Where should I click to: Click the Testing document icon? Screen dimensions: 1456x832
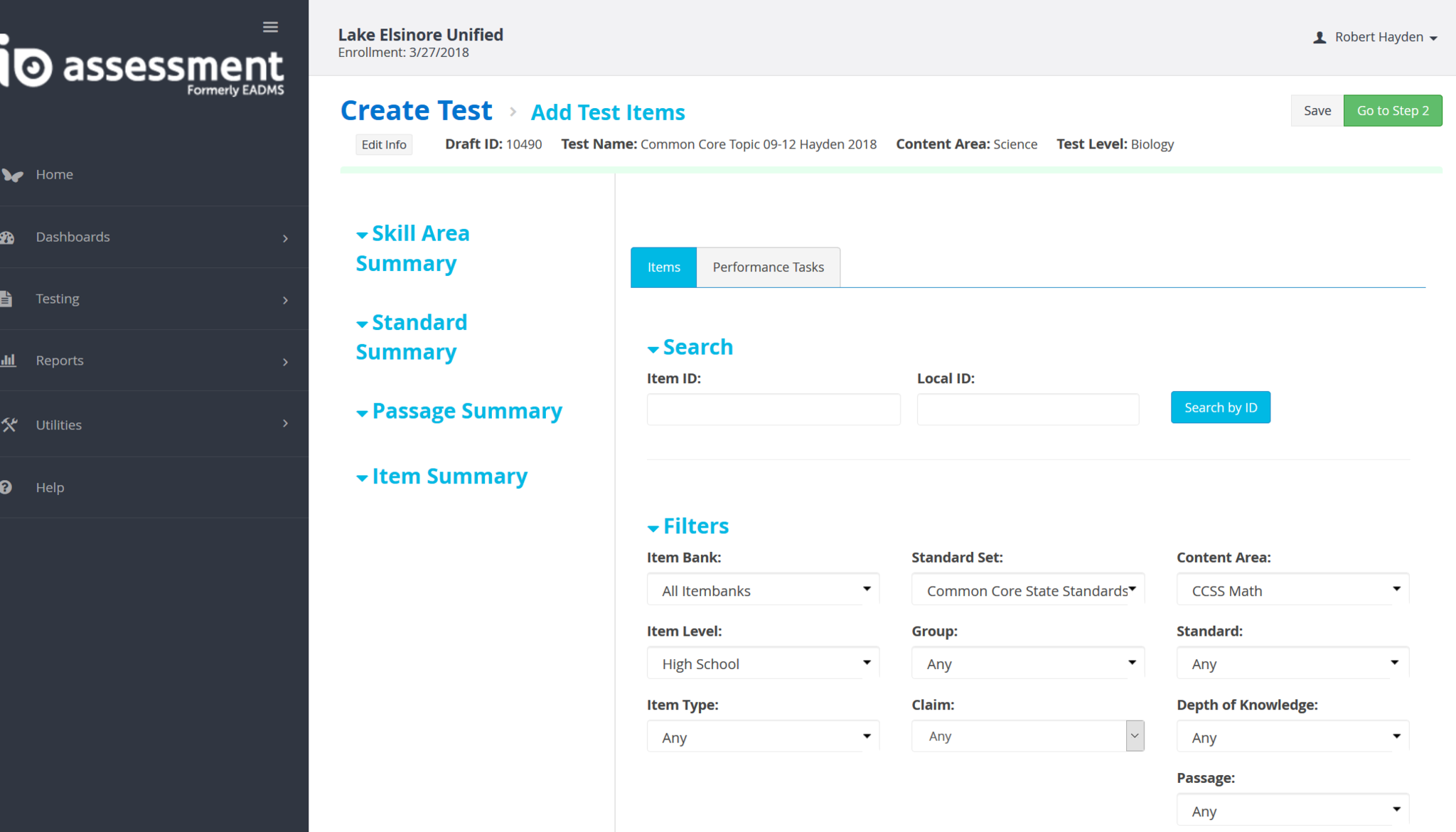(6, 299)
